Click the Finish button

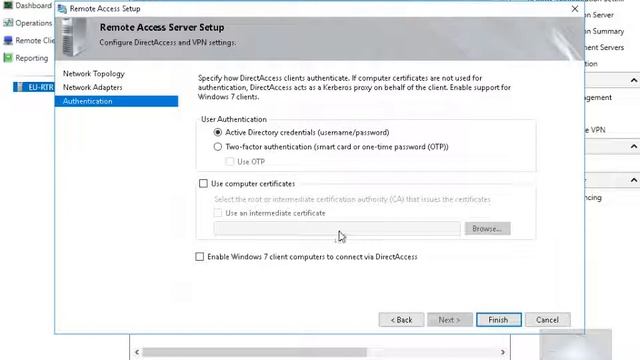tap(498, 320)
